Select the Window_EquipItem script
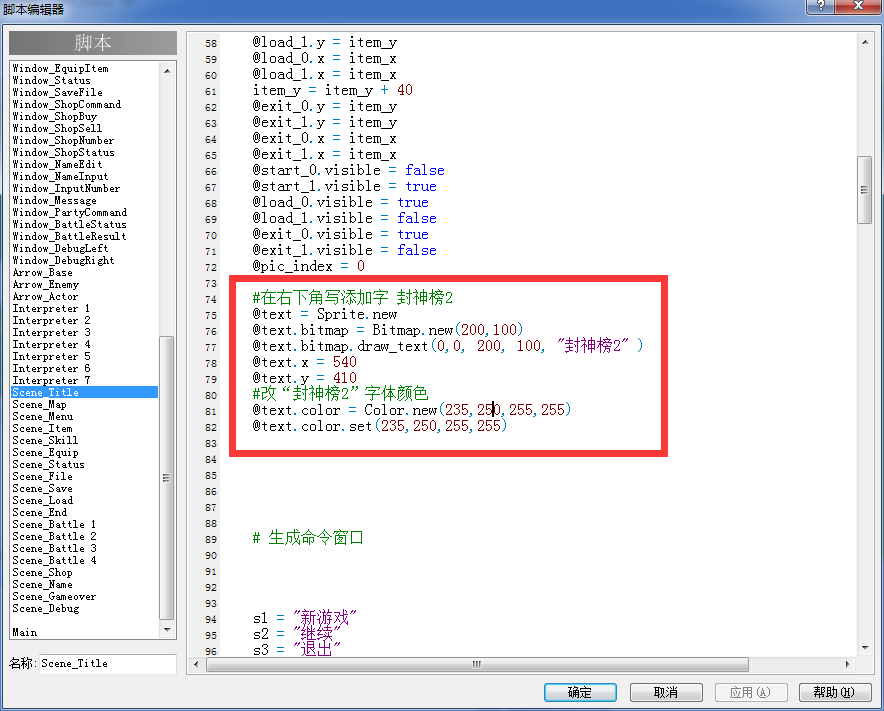Screen dimensions: 884x711 [85, 68]
